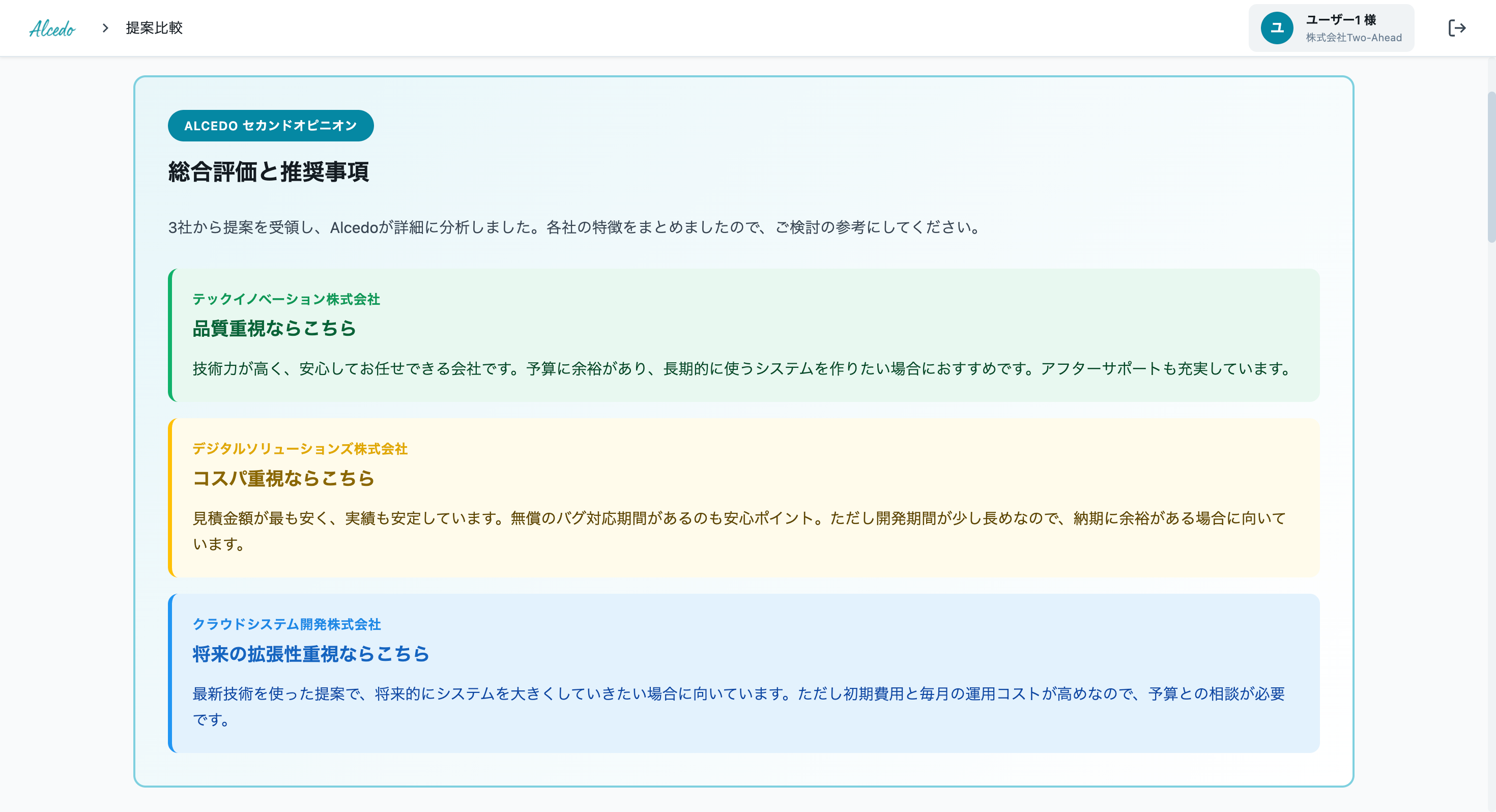
Task: Click the 品質重視ならこちら heading
Action: pos(274,328)
